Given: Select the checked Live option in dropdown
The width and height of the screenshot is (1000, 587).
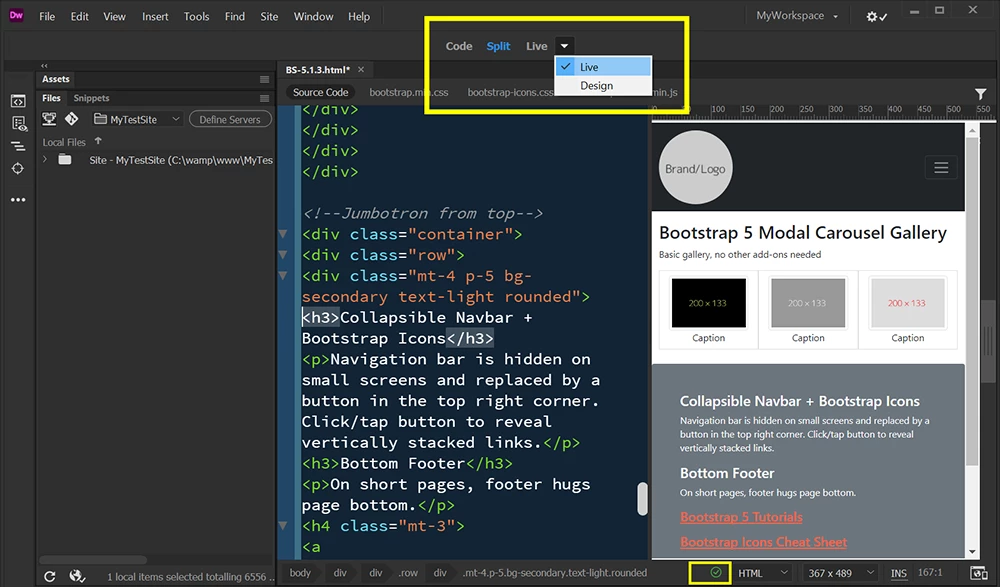Looking at the screenshot, I should pyautogui.click(x=603, y=67).
